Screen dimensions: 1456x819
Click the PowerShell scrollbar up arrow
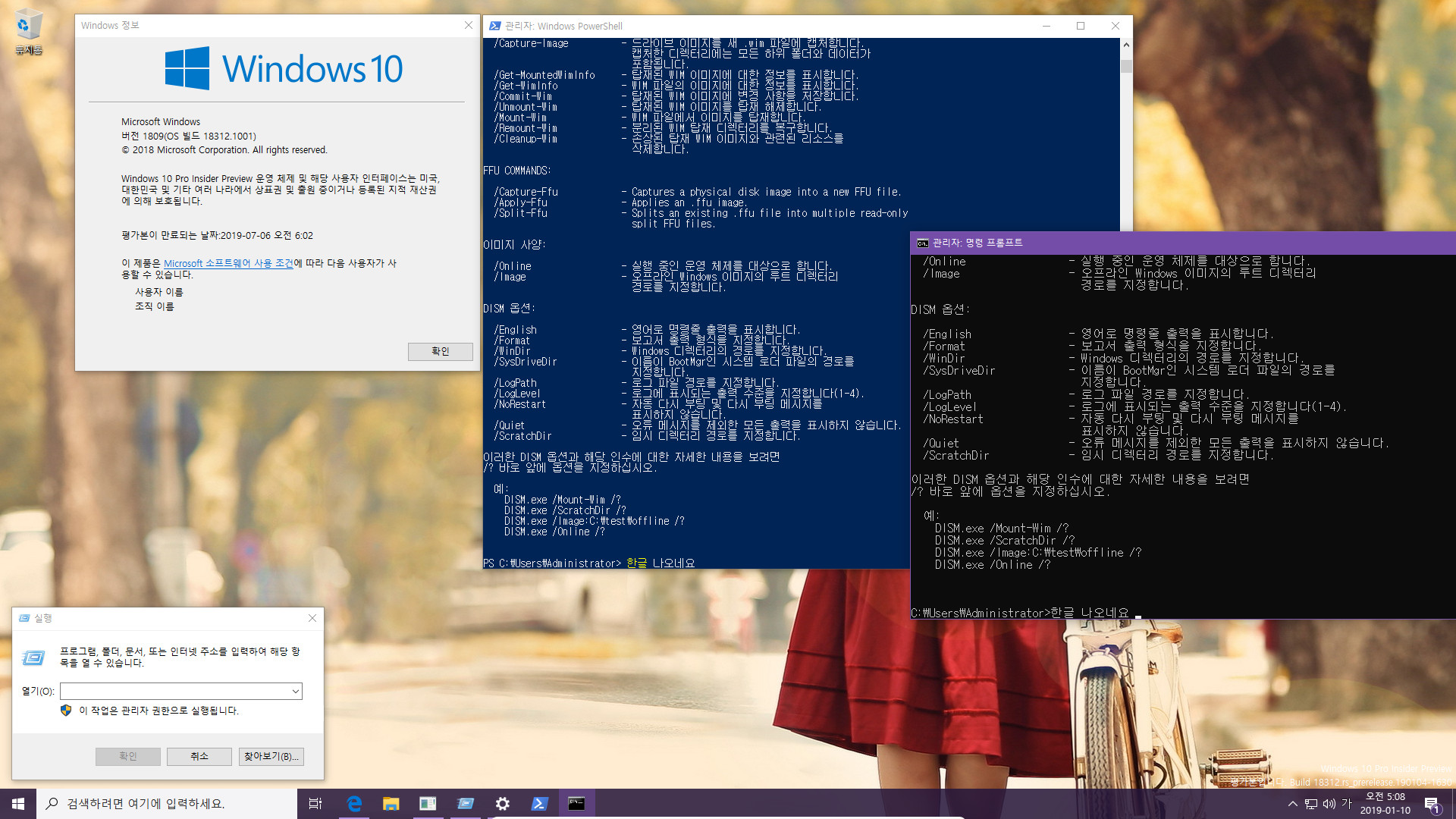1126,45
